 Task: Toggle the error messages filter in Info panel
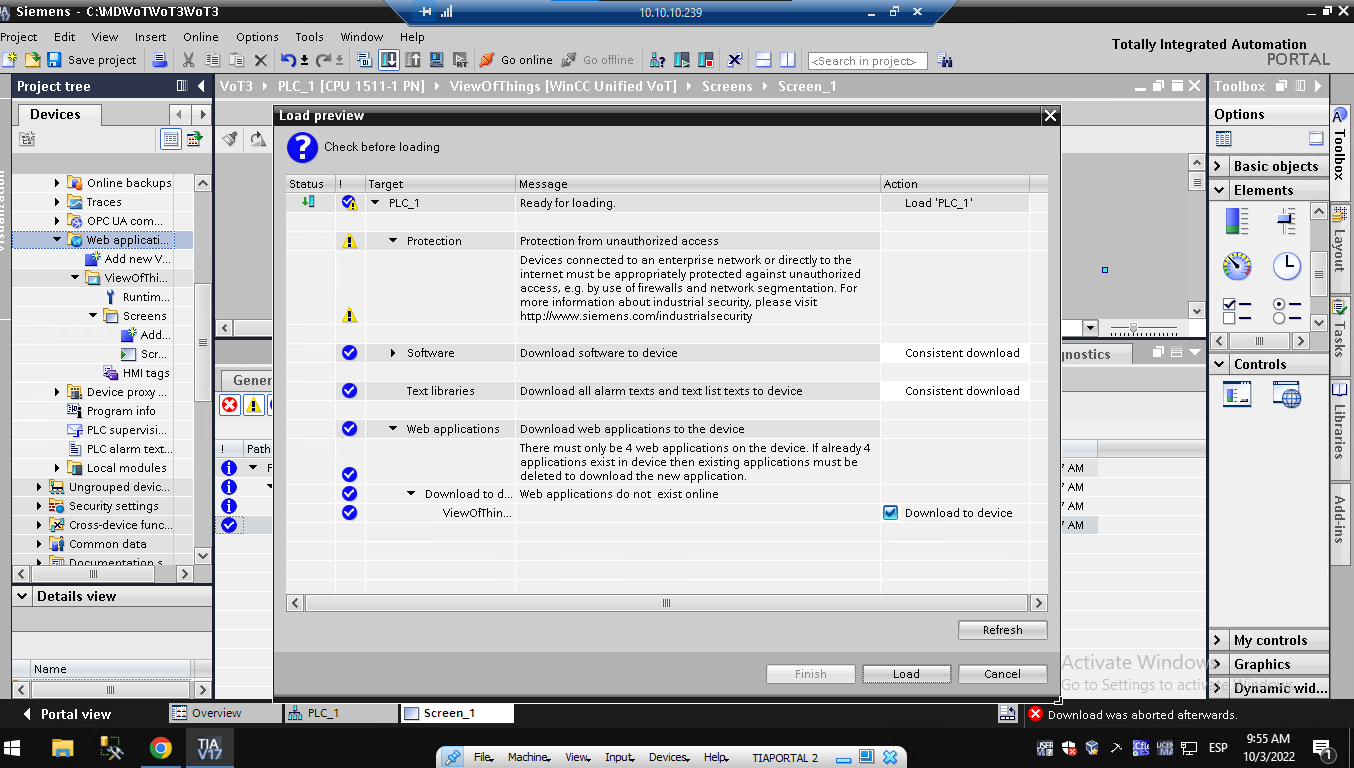(230, 405)
